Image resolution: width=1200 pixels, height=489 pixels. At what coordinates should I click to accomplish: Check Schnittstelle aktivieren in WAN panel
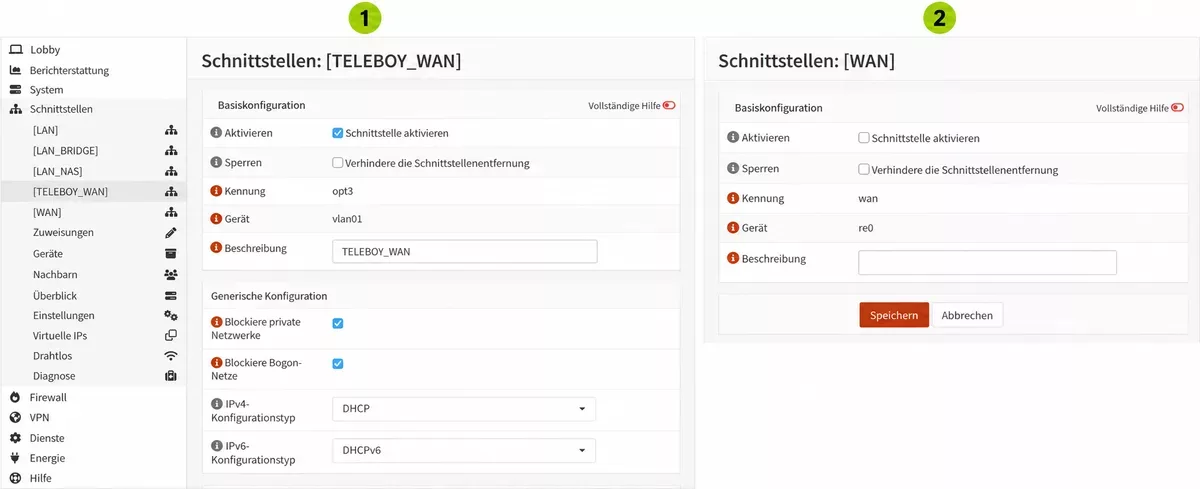click(x=864, y=138)
